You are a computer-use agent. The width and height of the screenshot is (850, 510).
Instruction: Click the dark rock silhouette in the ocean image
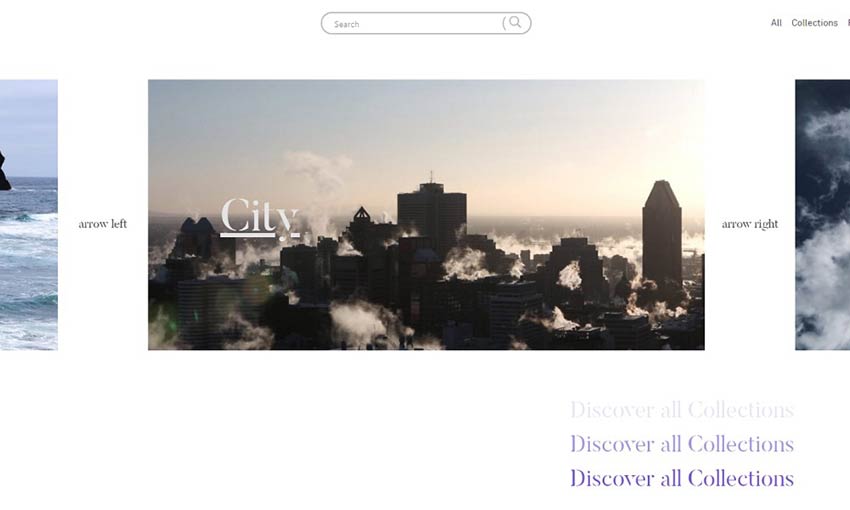point(4,170)
